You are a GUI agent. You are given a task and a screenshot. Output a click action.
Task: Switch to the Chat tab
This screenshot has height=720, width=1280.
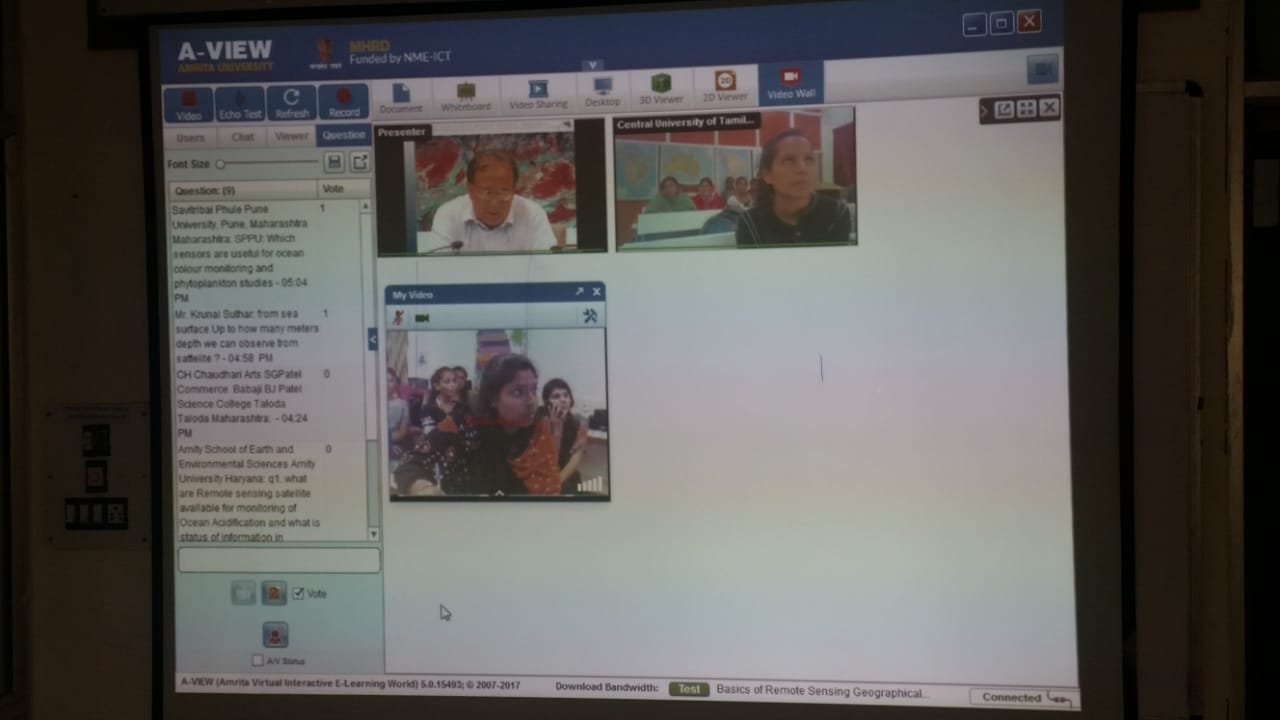pyautogui.click(x=243, y=137)
